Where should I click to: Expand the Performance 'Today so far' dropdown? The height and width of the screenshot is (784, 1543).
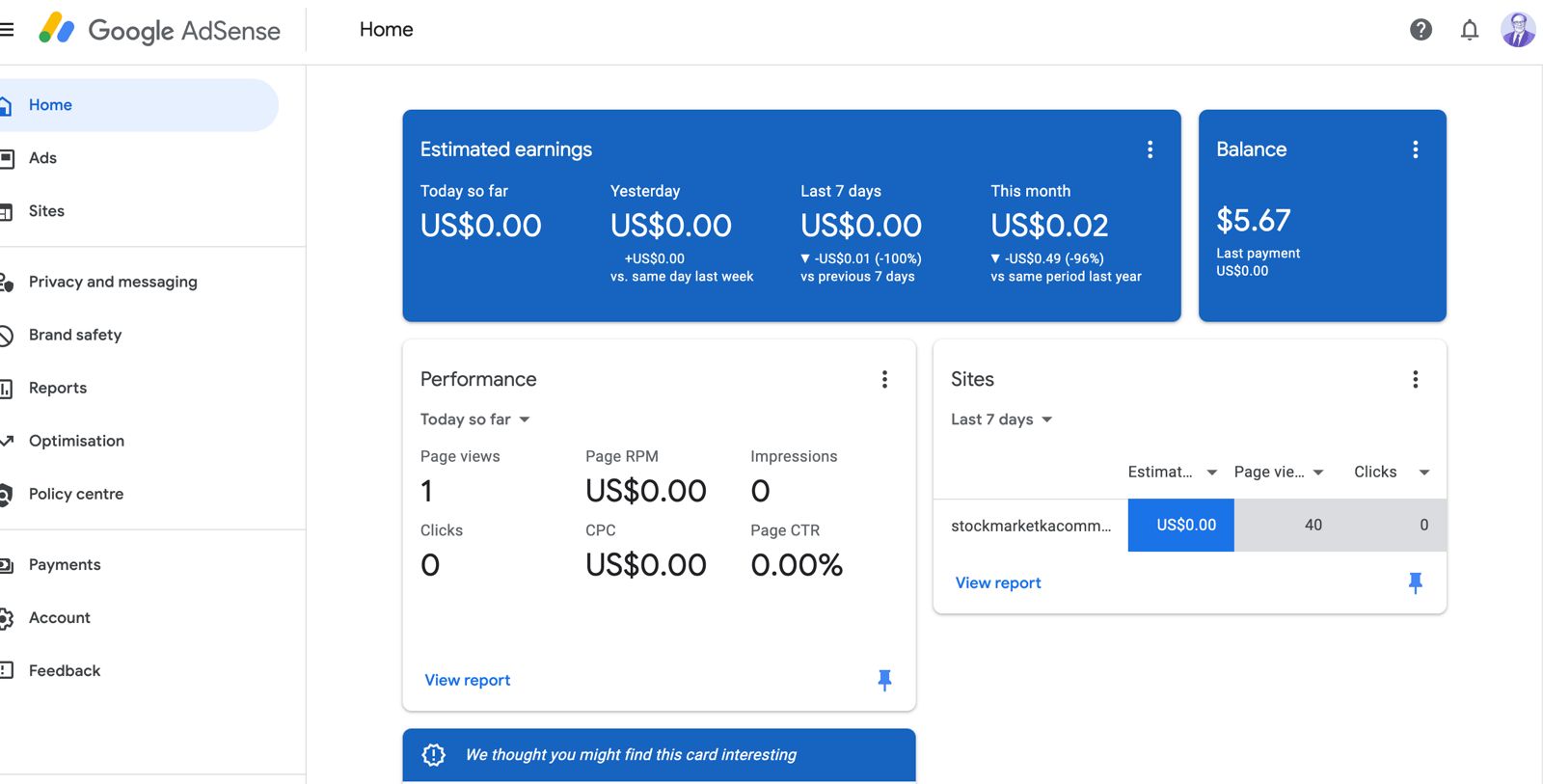(475, 419)
